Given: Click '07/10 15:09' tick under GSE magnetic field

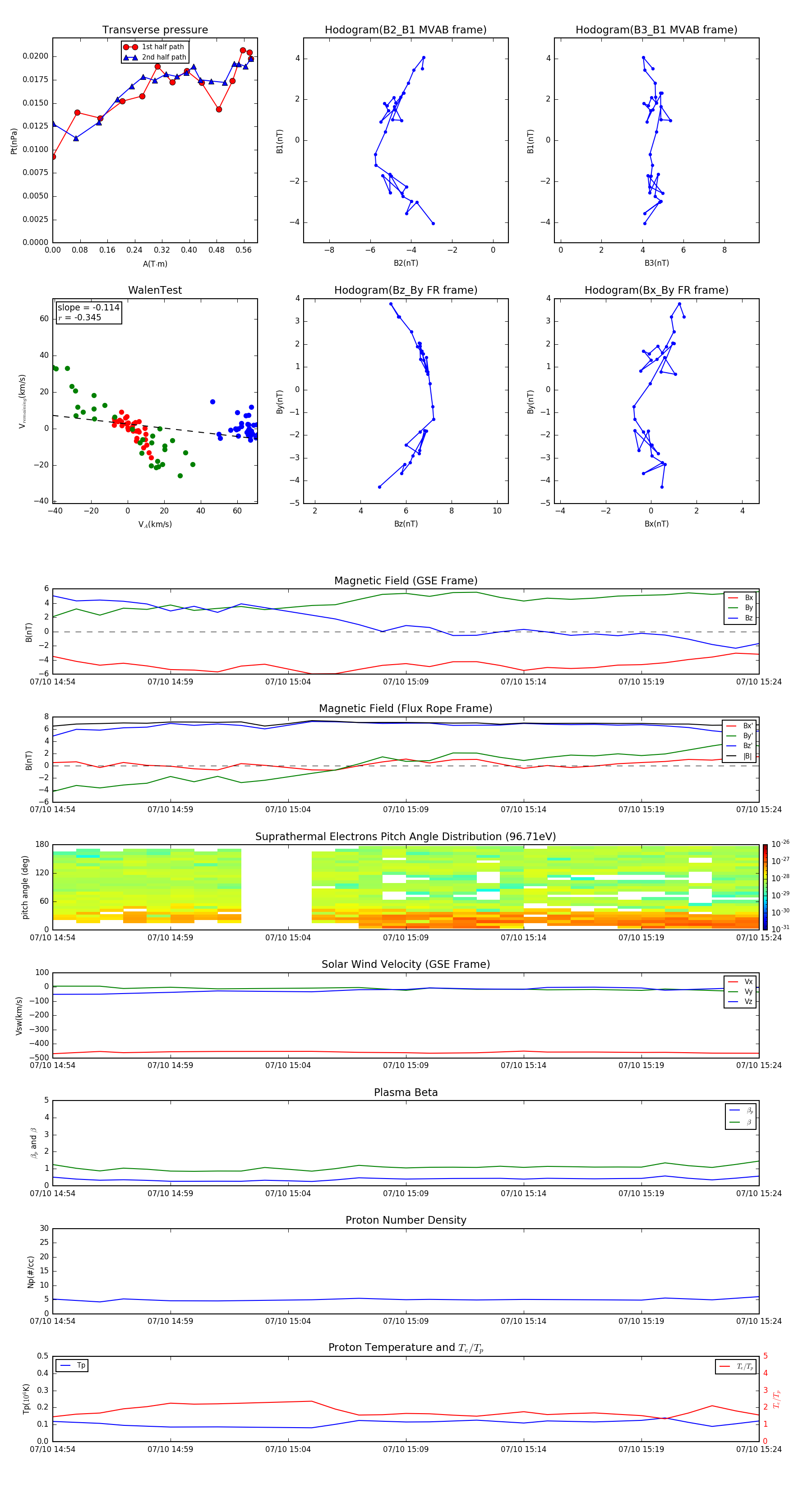Looking at the screenshot, I should tap(406, 682).
